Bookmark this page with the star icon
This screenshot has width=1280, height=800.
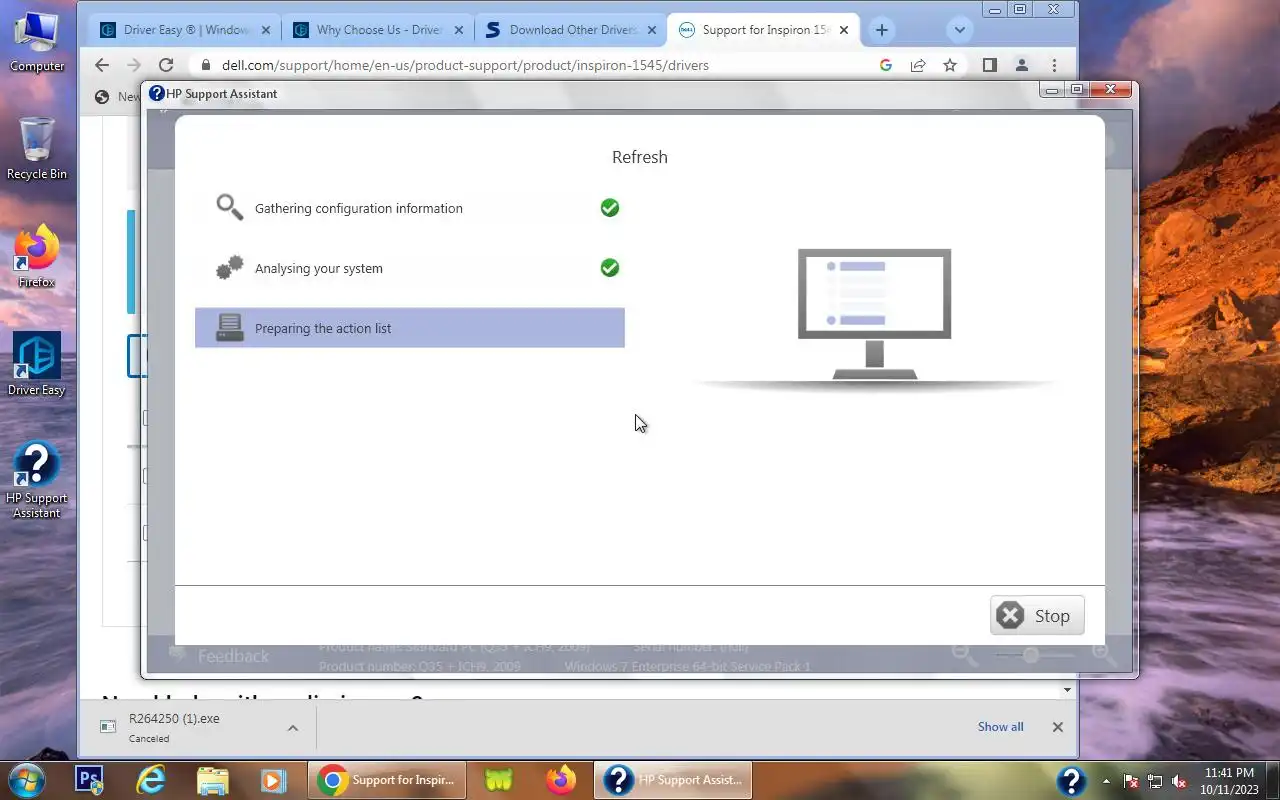950,65
